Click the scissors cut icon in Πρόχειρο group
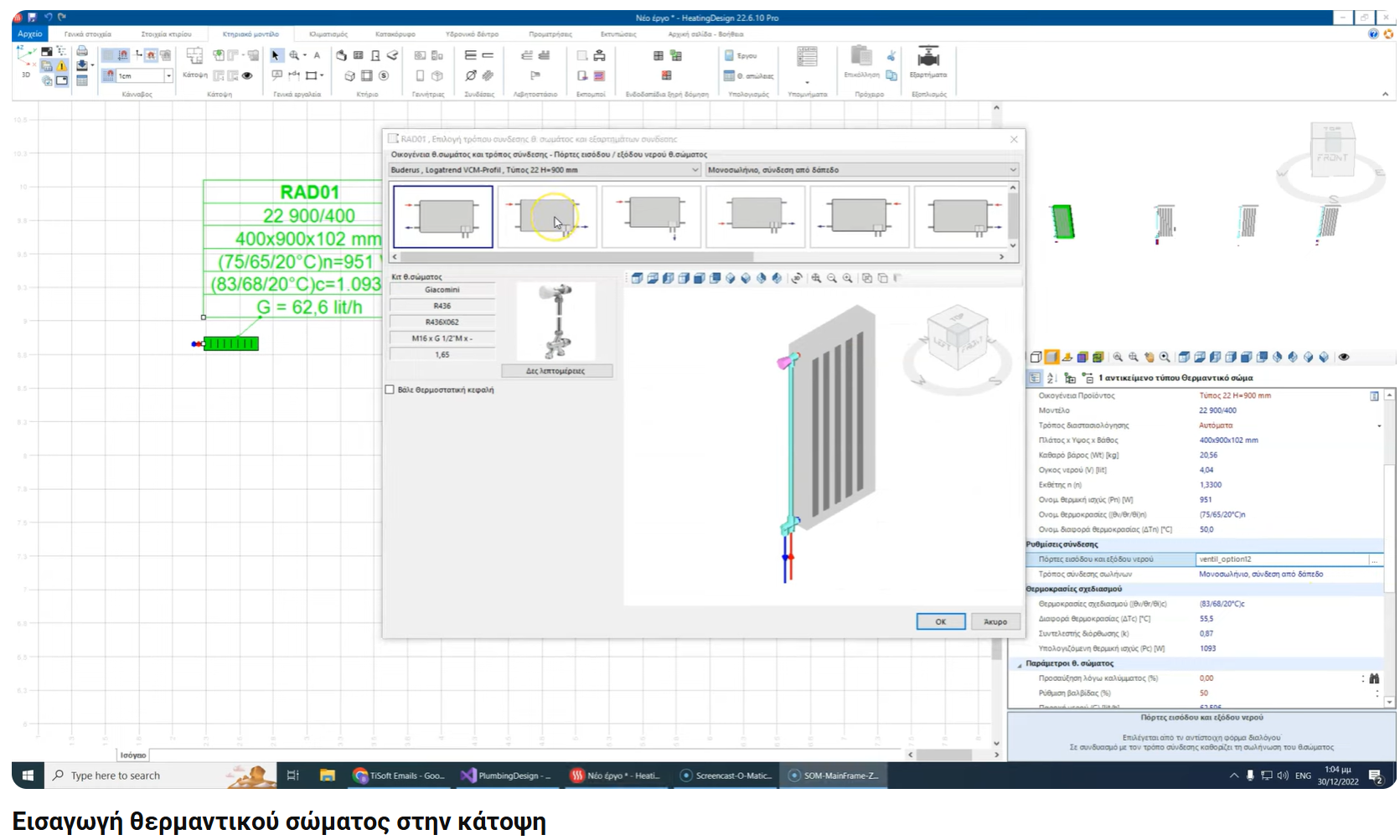This screenshot has width=1400, height=840. click(891, 55)
